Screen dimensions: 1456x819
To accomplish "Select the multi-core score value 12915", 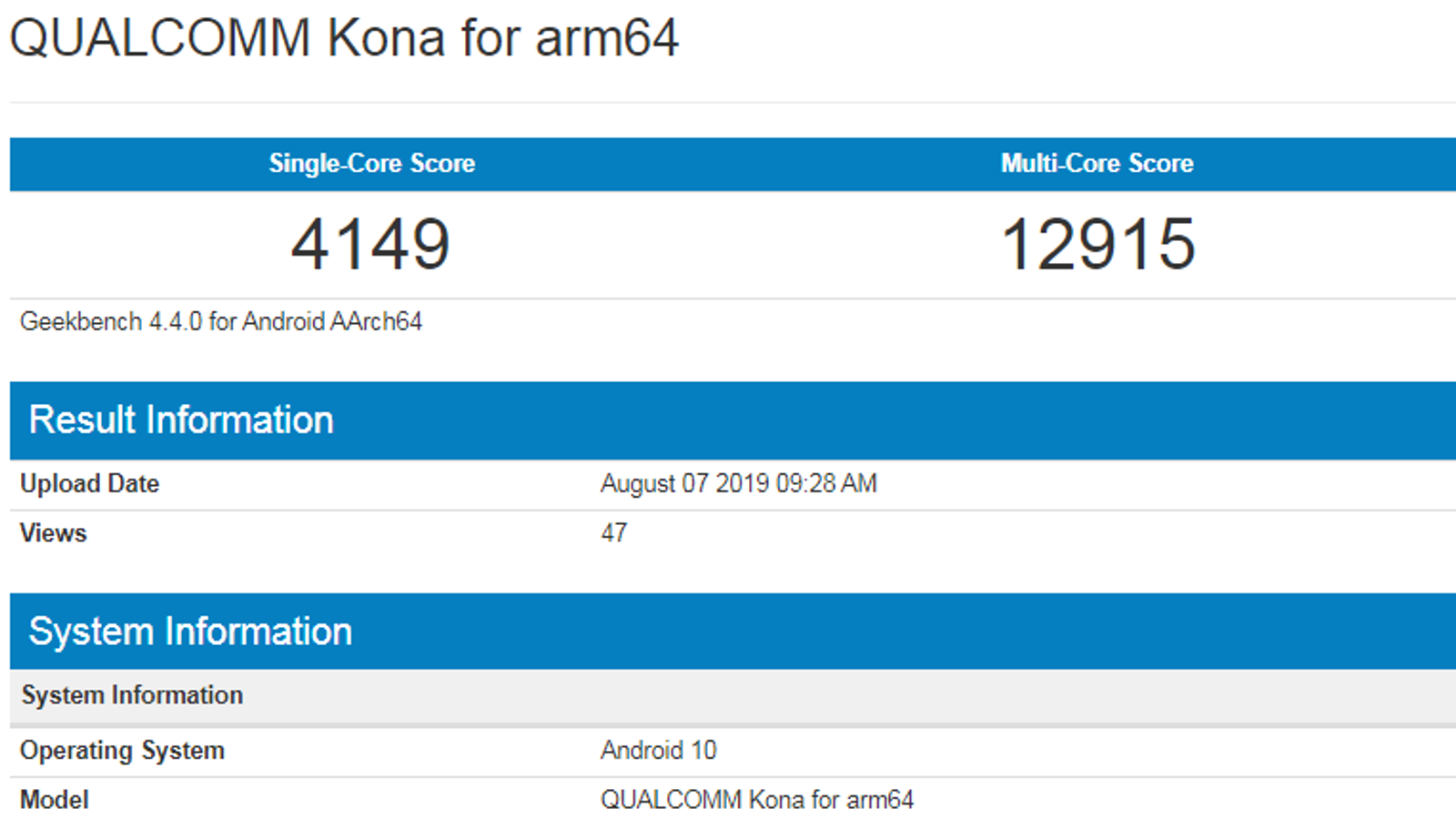I will 1097,244.
